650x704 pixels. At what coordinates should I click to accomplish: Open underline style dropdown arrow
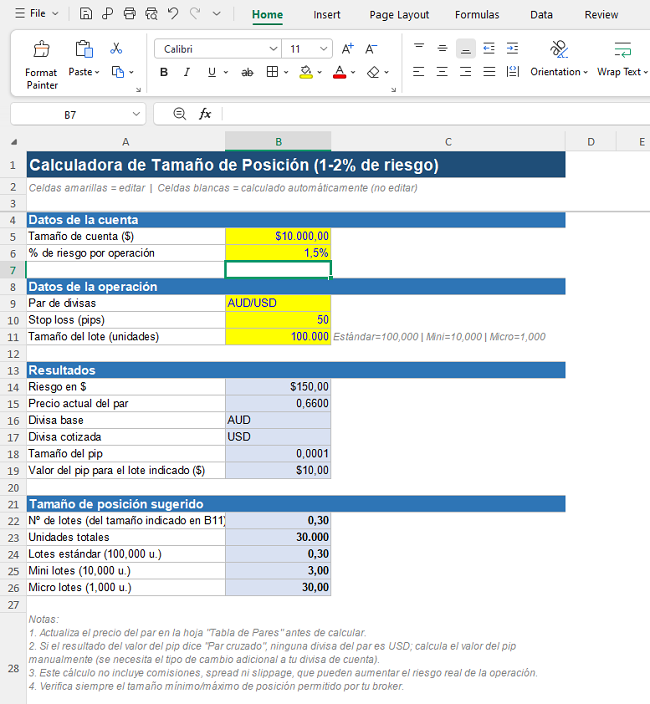[226, 72]
